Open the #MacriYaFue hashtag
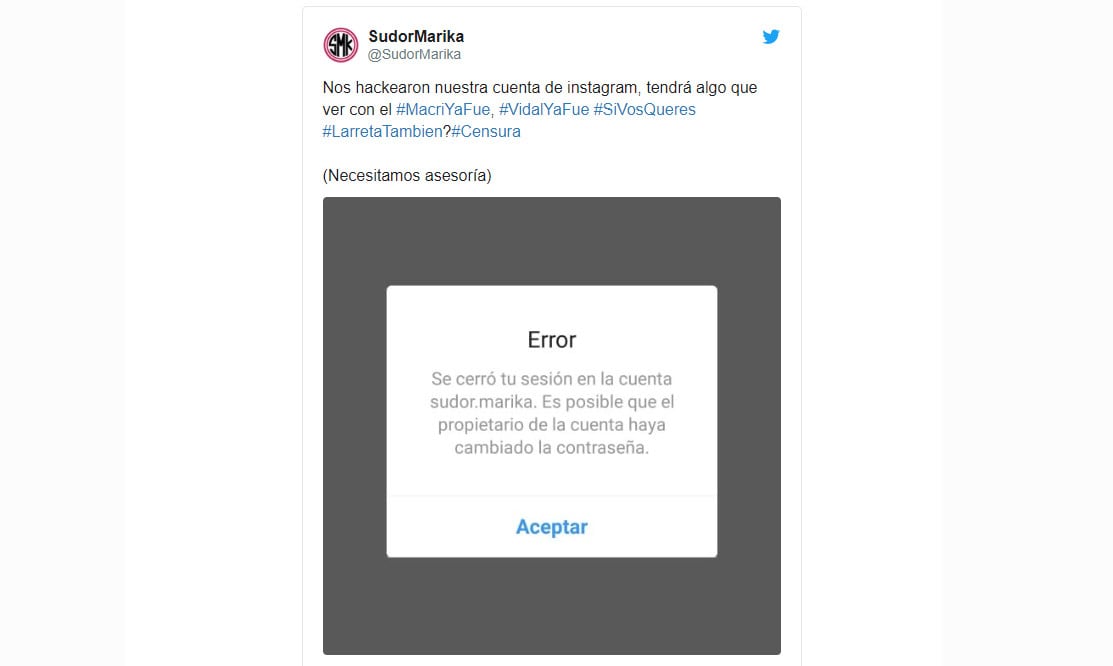1113x666 pixels. pos(443,109)
